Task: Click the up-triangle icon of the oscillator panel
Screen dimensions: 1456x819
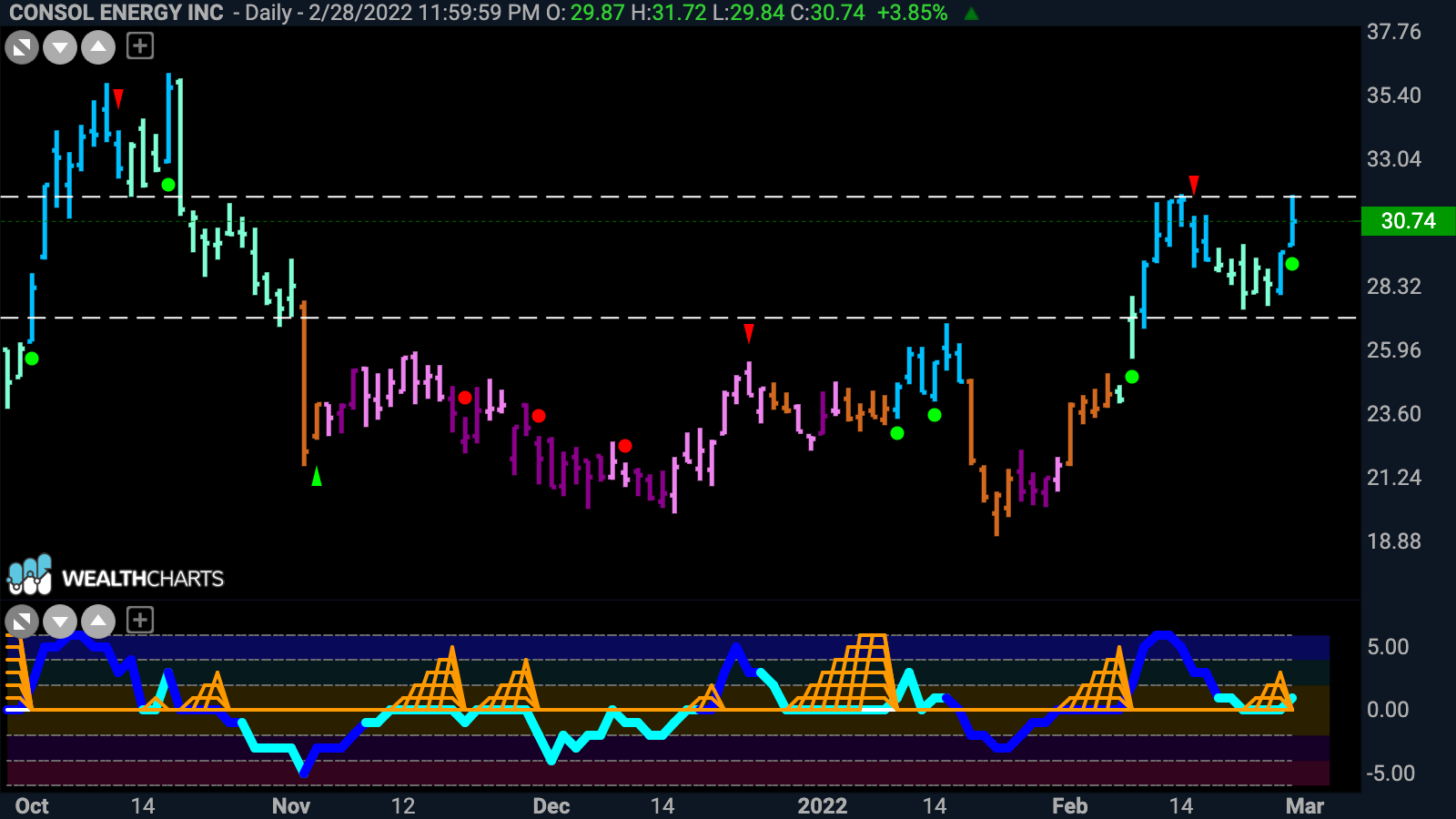Action: (98, 622)
